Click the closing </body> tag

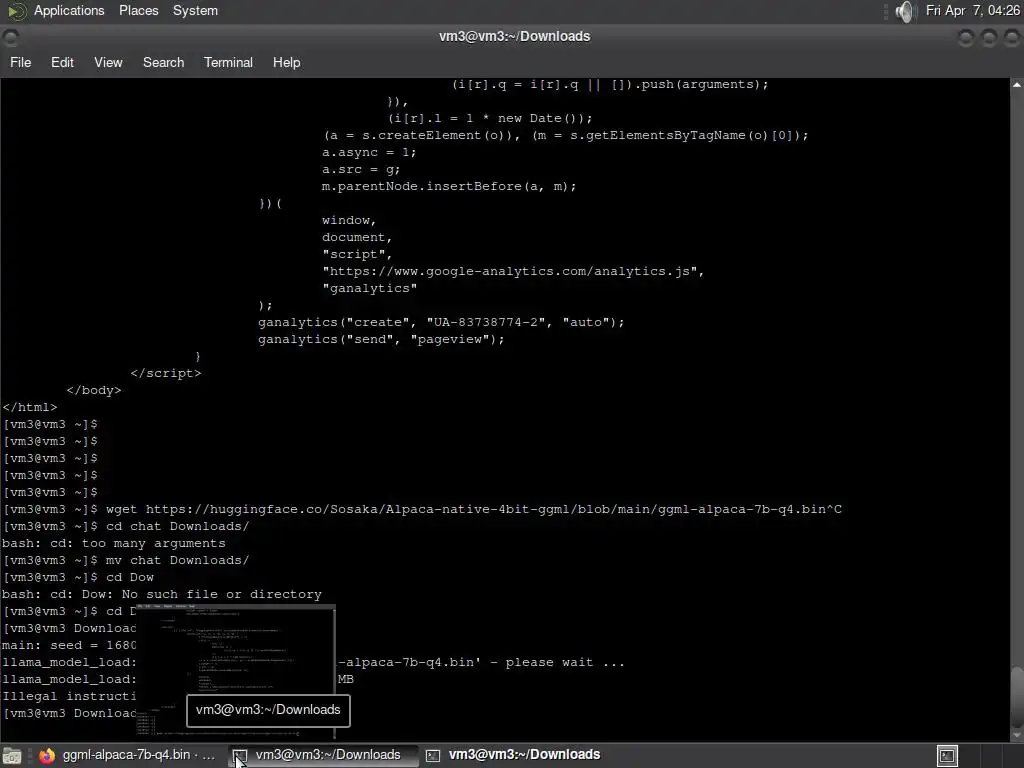pos(93,390)
